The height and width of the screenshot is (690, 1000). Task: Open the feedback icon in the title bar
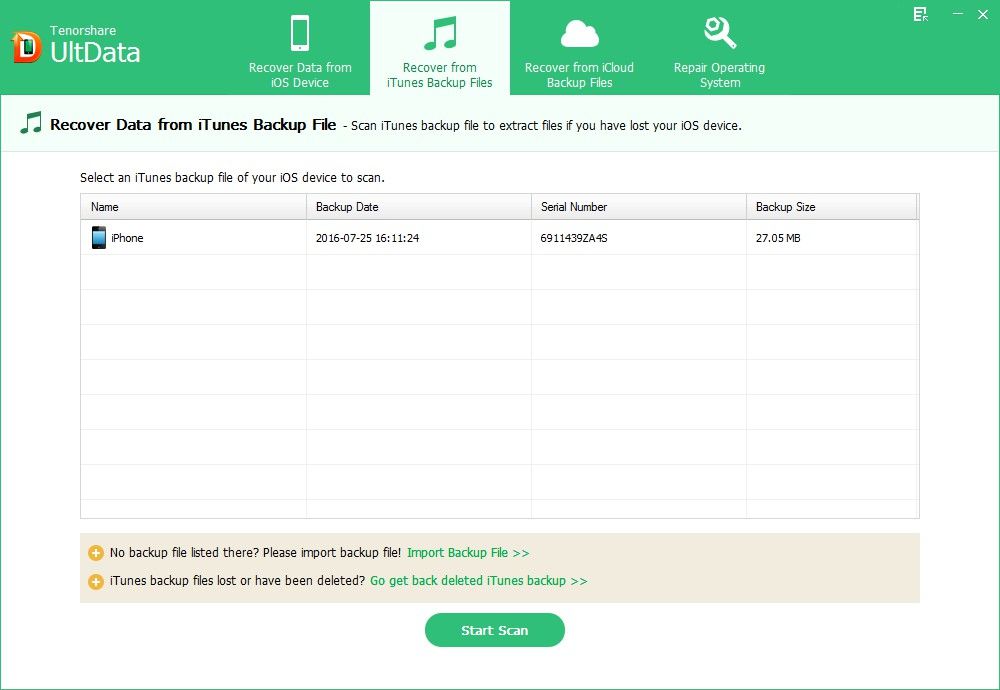click(x=920, y=15)
